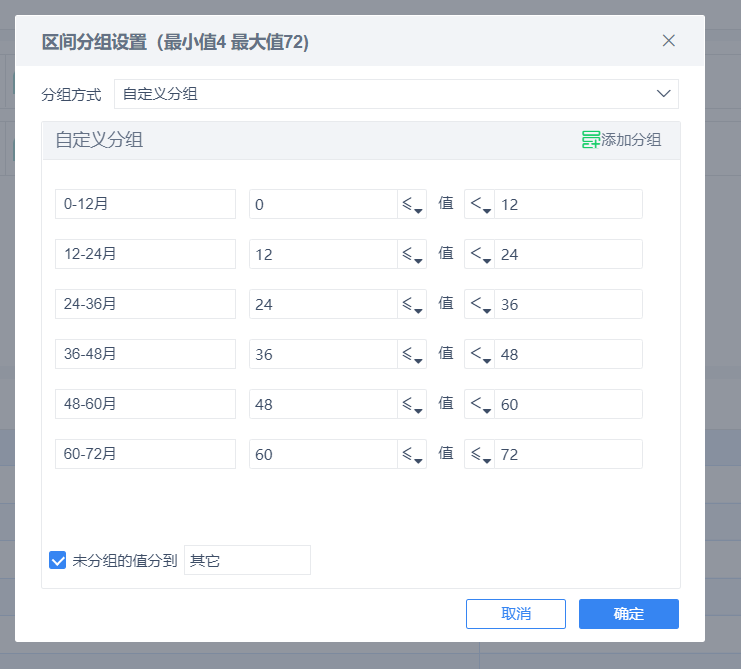Click the lower value field containing 36
The width and height of the screenshot is (741, 669).
point(324,354)
